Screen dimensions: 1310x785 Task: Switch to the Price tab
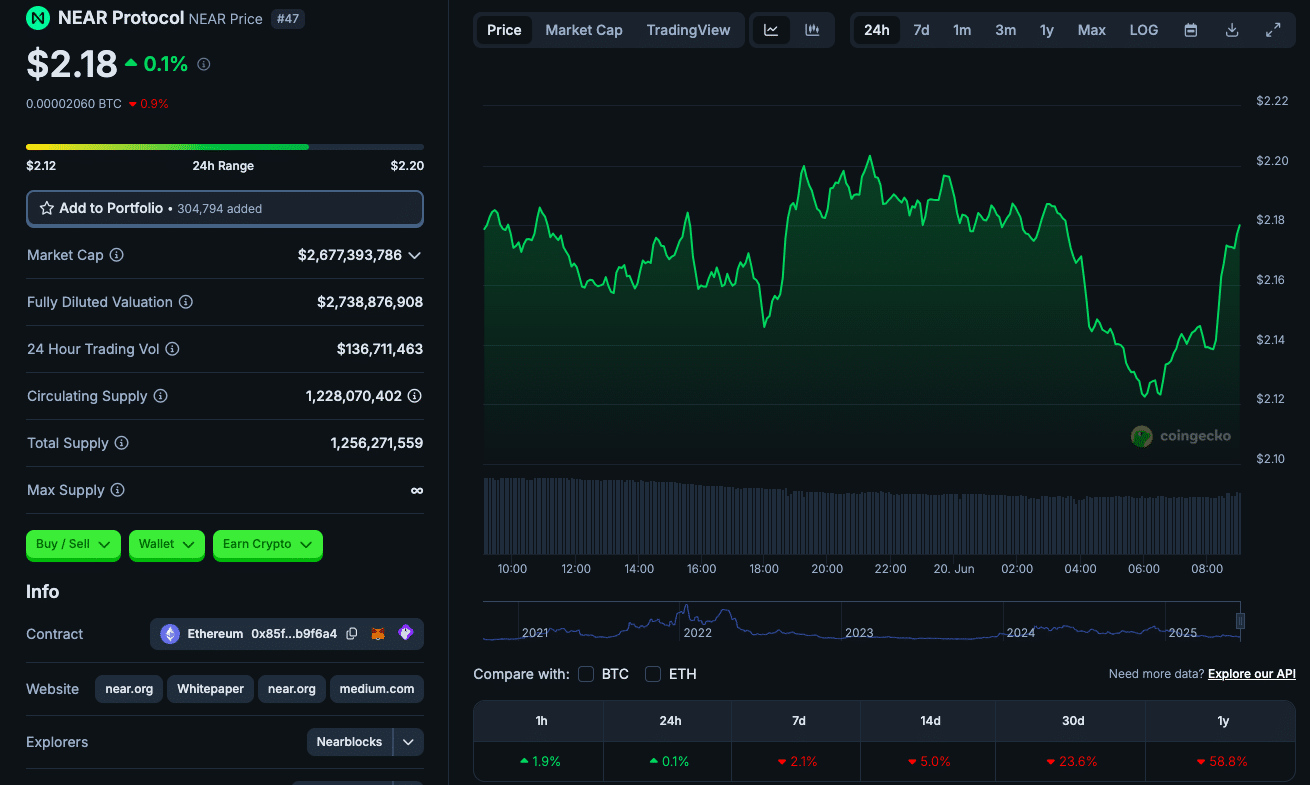tap(504, 30)
